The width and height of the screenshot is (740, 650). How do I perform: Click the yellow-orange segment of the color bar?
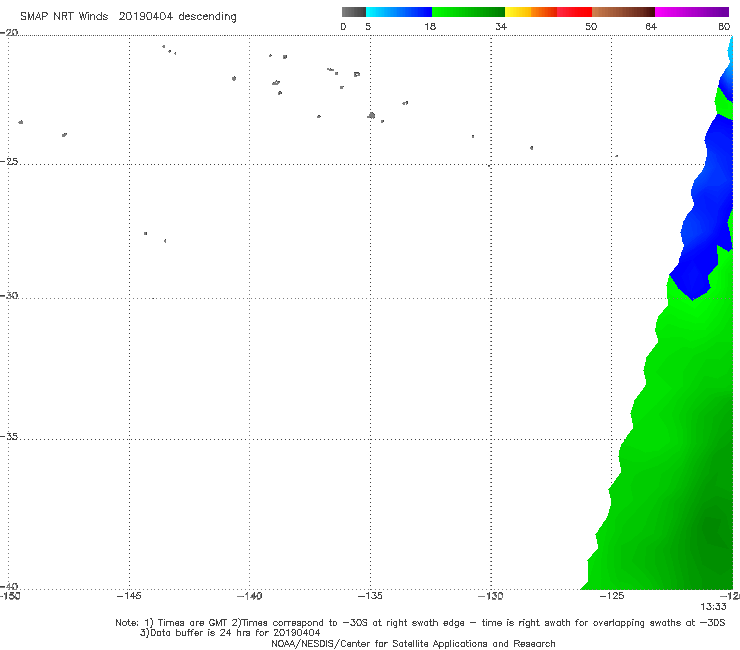click(531, 12)
